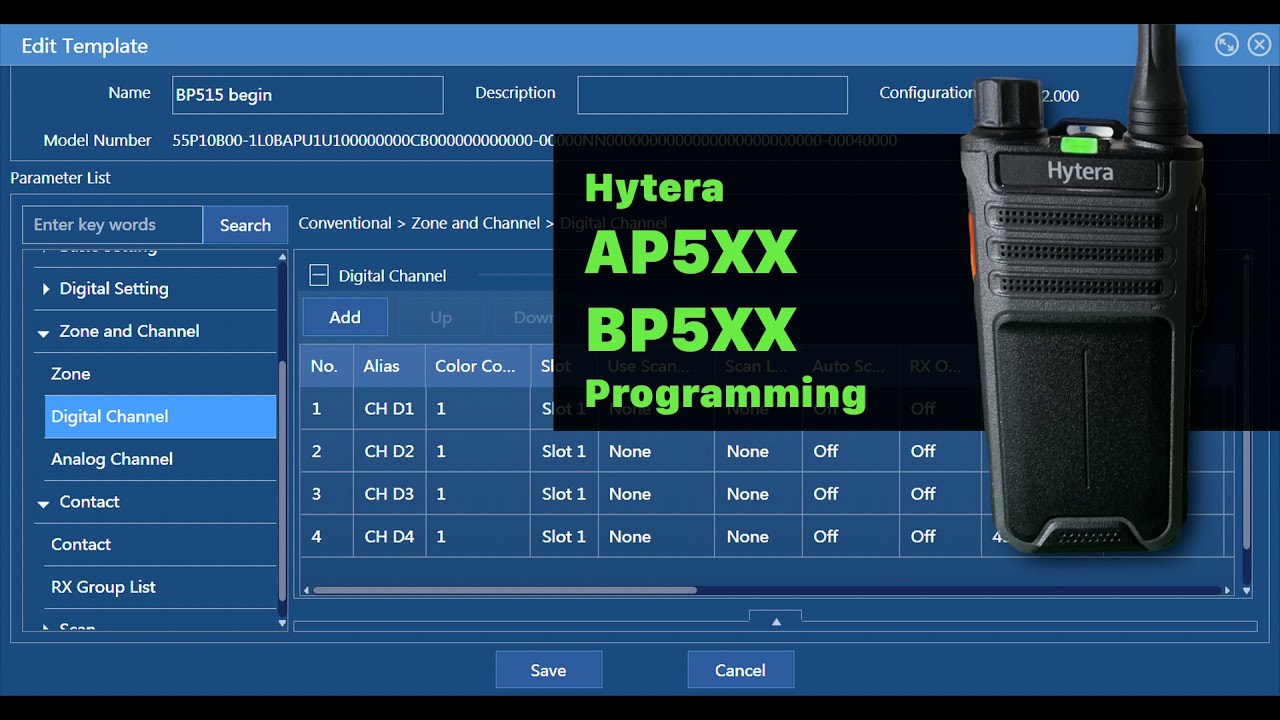Expand the Digital Setting tree node
The height and width of the screenshot is (720, 1280).
click(46, 289)
